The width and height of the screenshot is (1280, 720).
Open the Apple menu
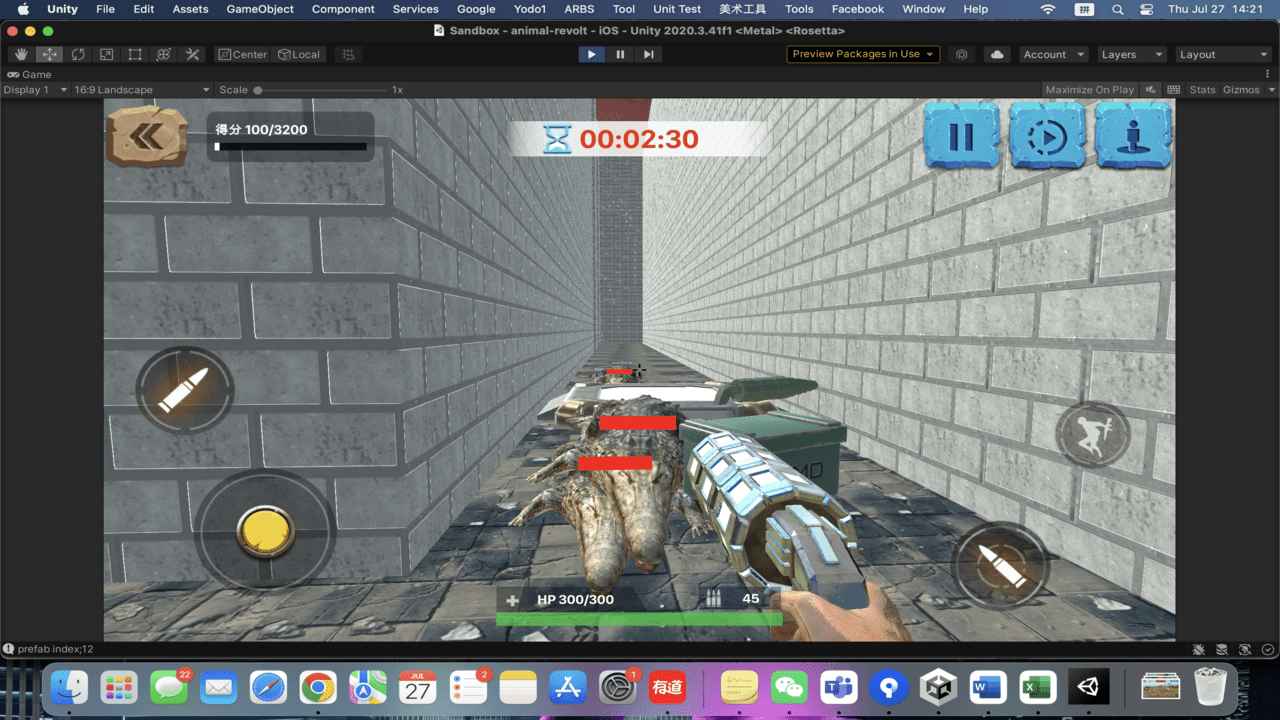(x=23, y=9)
